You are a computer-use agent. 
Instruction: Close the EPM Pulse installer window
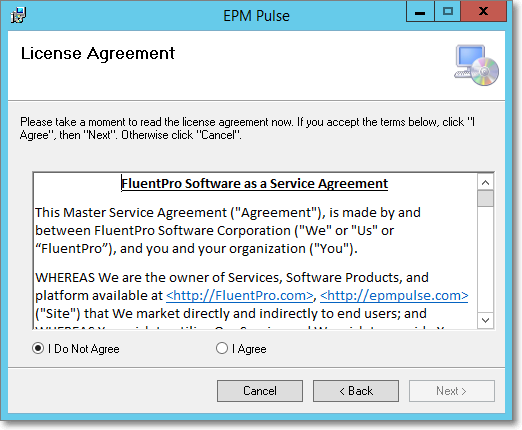click(483, 12)
